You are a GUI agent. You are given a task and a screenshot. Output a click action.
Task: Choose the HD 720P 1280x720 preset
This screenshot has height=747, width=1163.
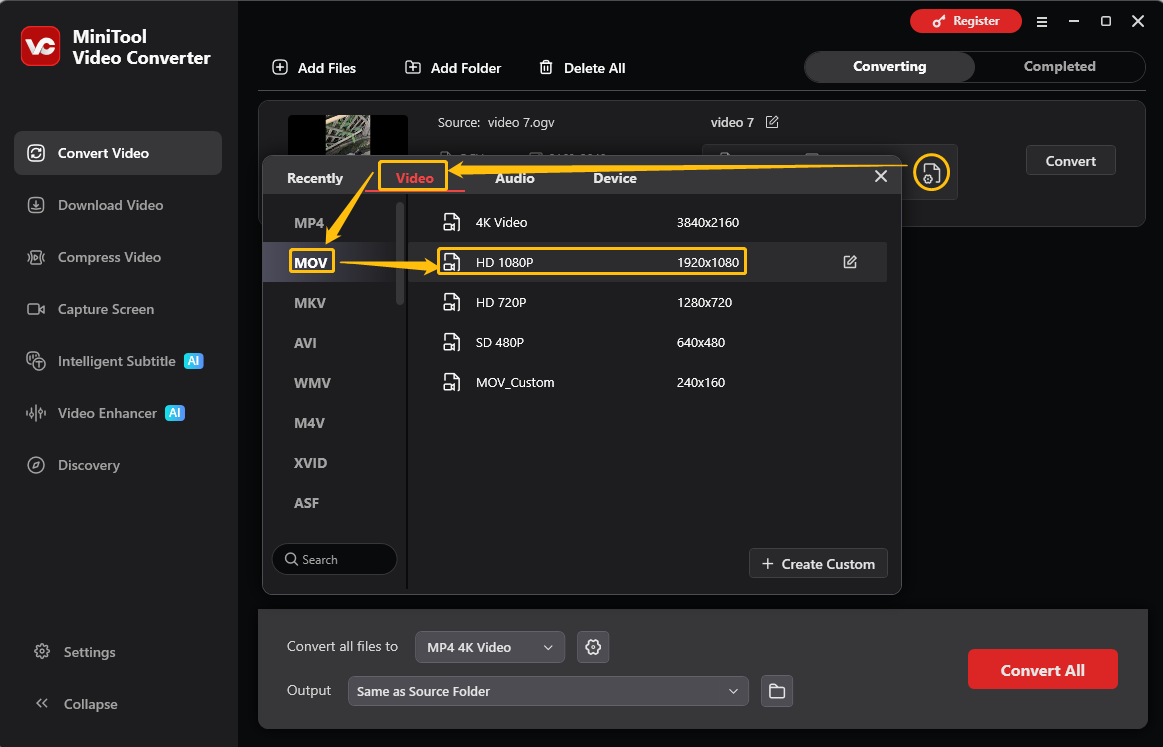click(x=648, y=302)
